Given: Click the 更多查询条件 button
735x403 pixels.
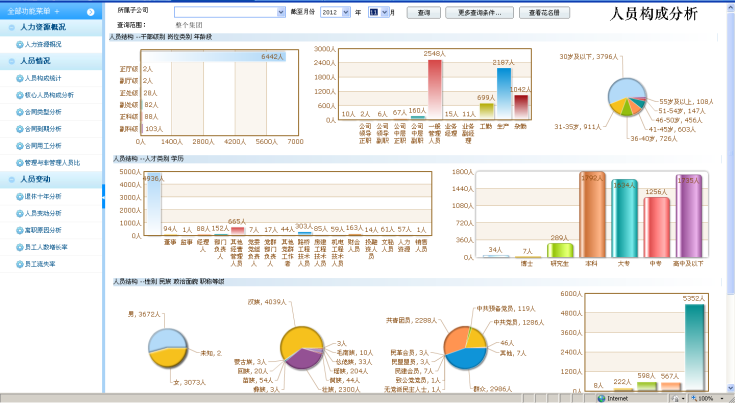Looking at the screenshot, I should pos(478,12).
